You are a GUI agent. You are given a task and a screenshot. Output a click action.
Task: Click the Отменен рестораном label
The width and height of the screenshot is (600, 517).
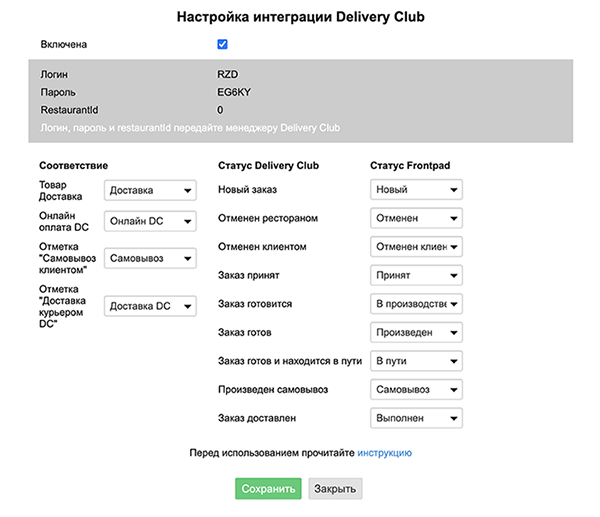tap(268, 218)
